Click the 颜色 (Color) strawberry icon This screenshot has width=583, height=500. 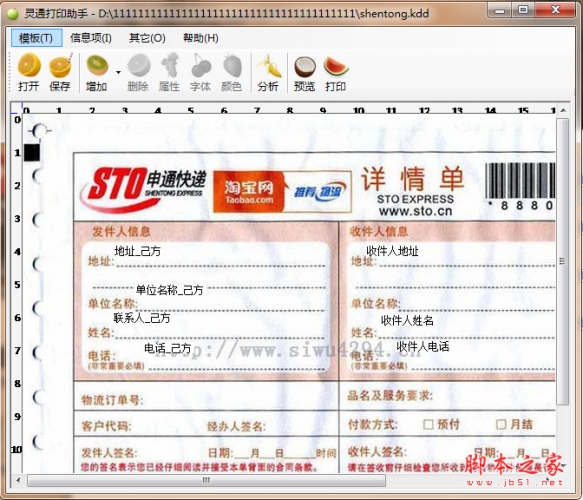[x=232, y=65]
